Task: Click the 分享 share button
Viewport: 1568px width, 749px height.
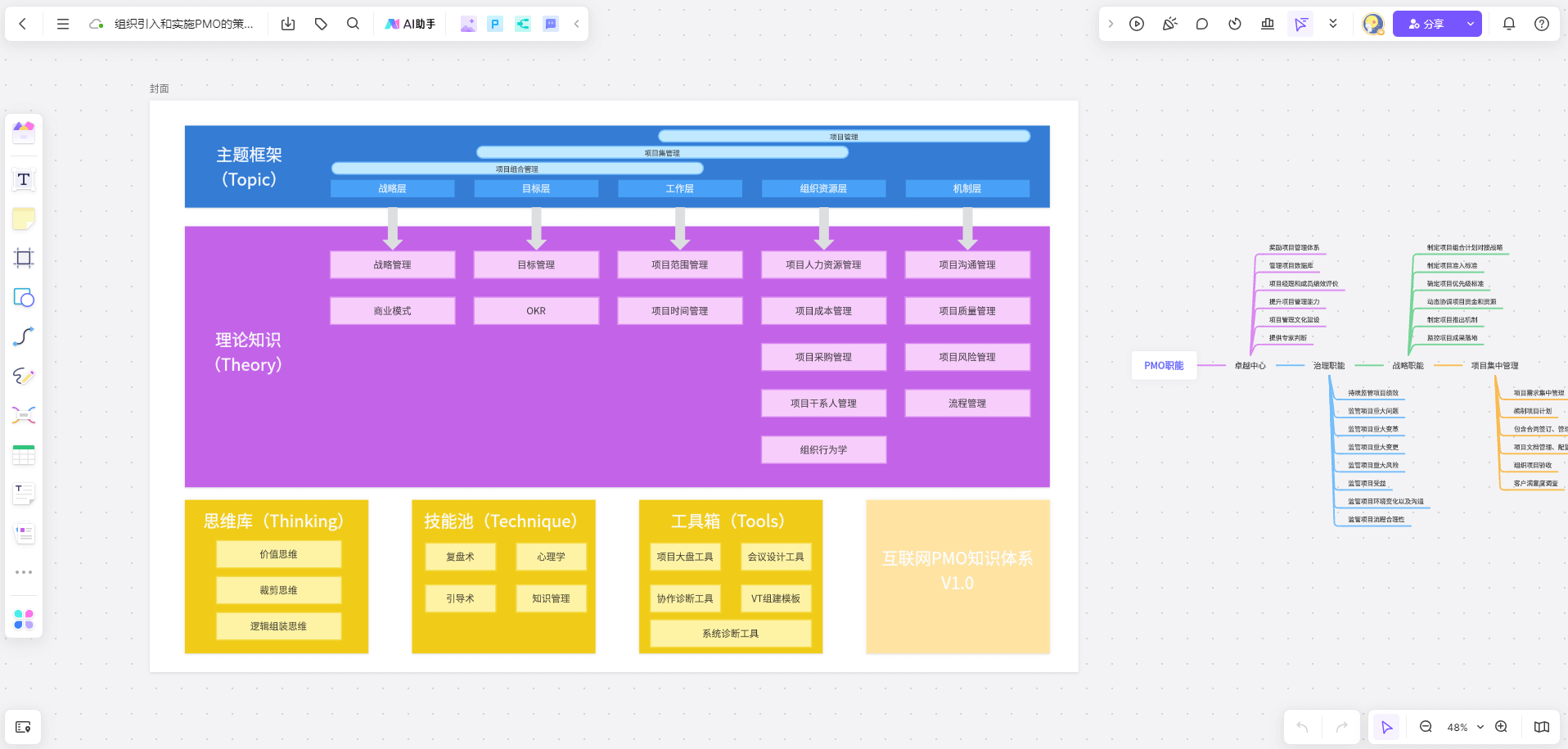Action: click(1426, 24)
